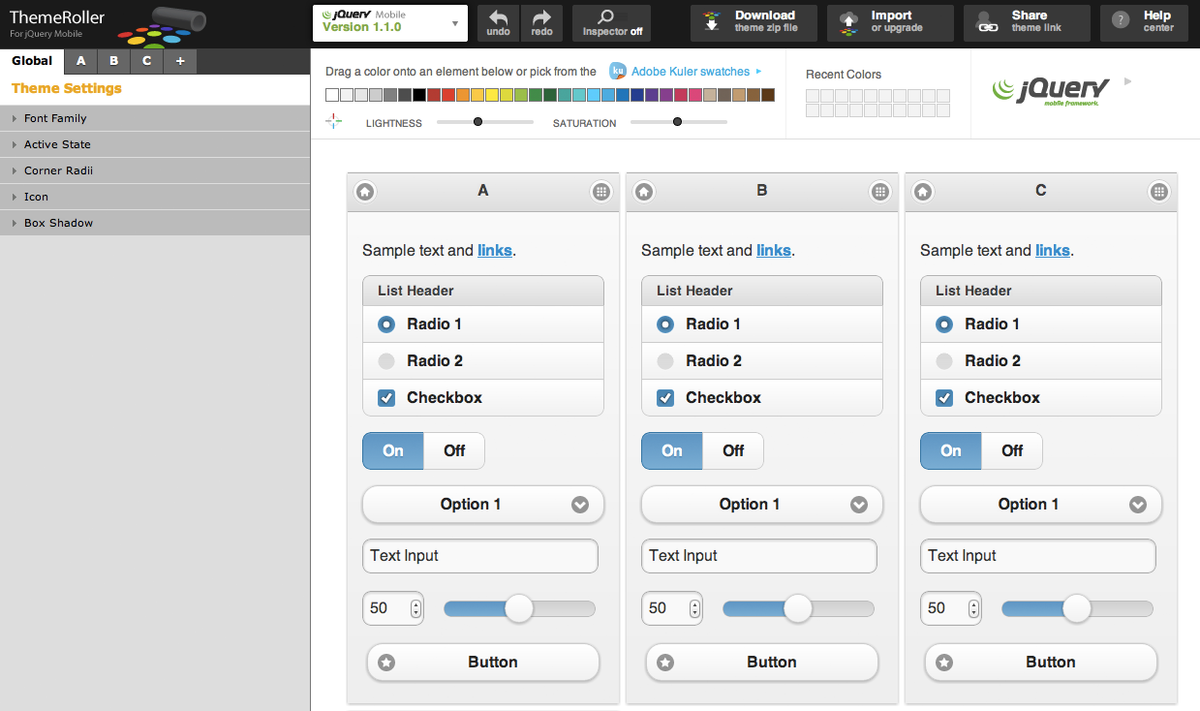Click the grid icon on swatch A header
The image size is (1200, 711).
(601, 191)
